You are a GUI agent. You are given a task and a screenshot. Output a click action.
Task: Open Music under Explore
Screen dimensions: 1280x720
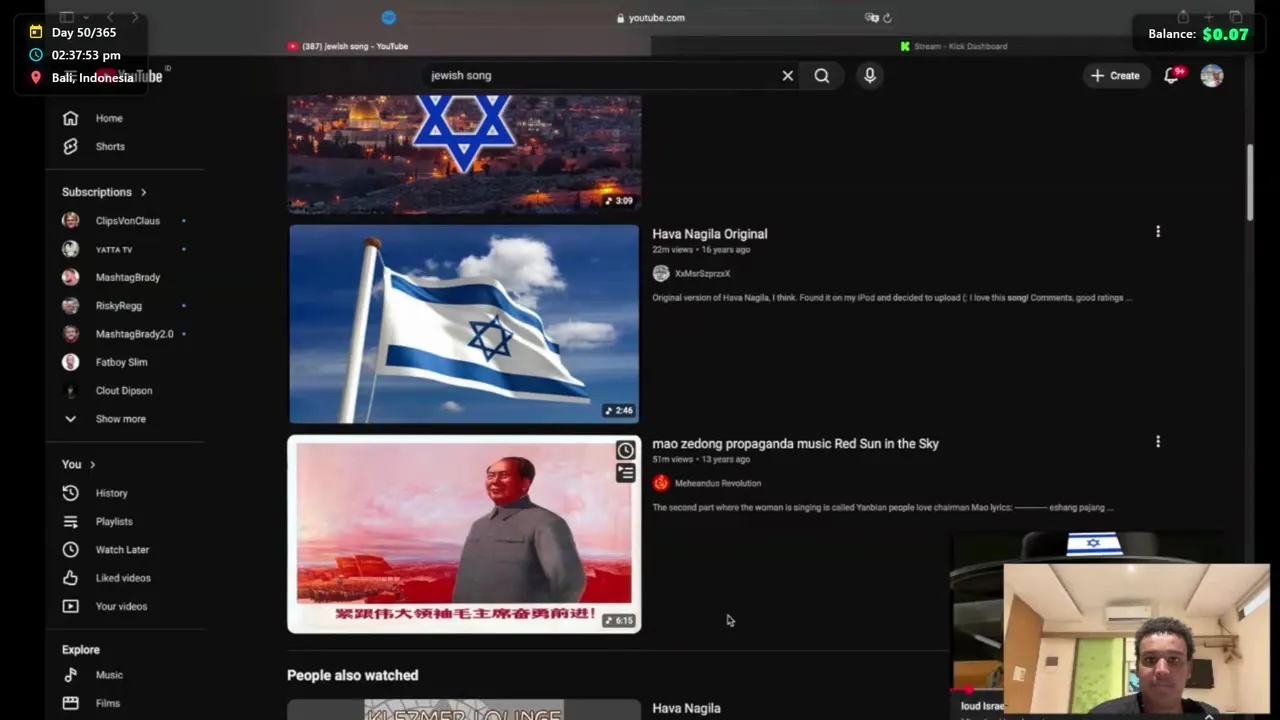point(108,675)
